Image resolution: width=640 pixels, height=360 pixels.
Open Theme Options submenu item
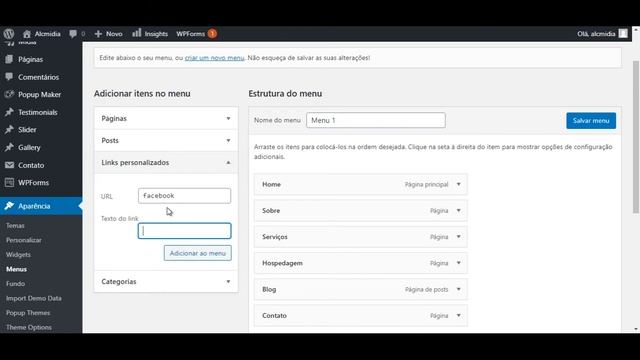(29, 327)
